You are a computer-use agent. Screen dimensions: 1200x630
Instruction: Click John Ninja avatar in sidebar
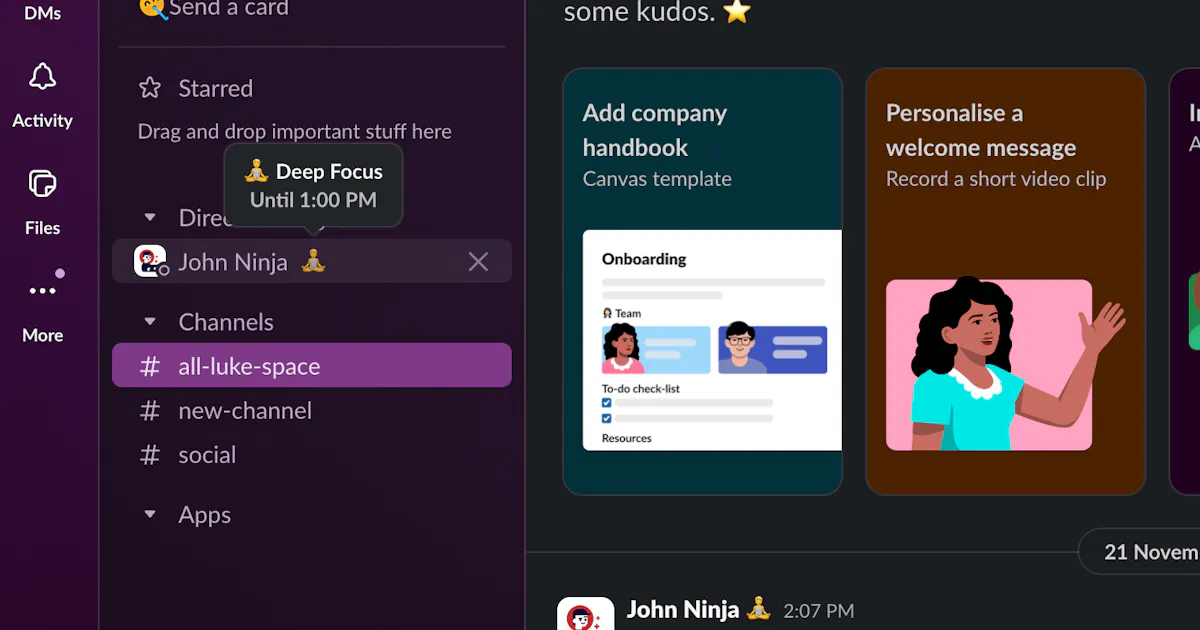click(150, 261)
